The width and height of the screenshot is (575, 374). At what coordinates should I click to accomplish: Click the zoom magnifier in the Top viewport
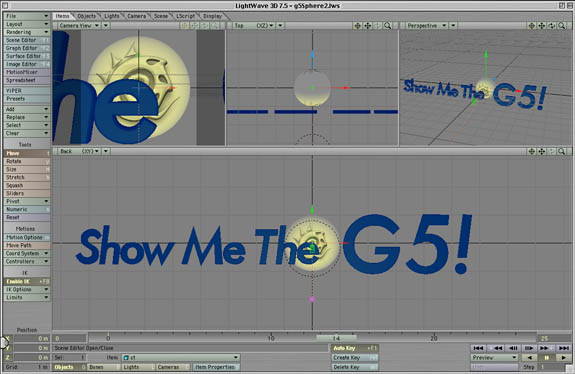pos(388,26)
